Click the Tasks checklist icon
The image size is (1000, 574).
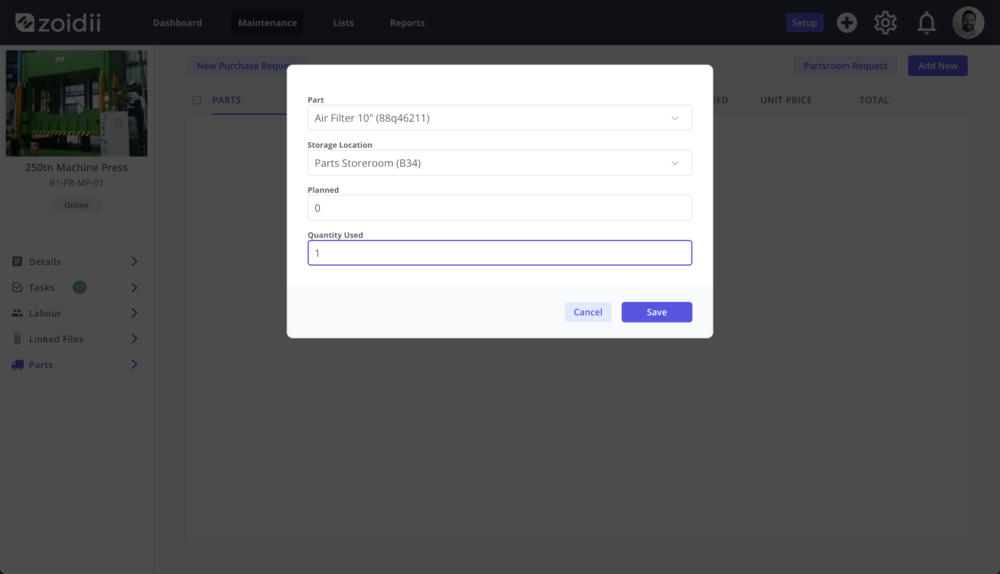17,288
